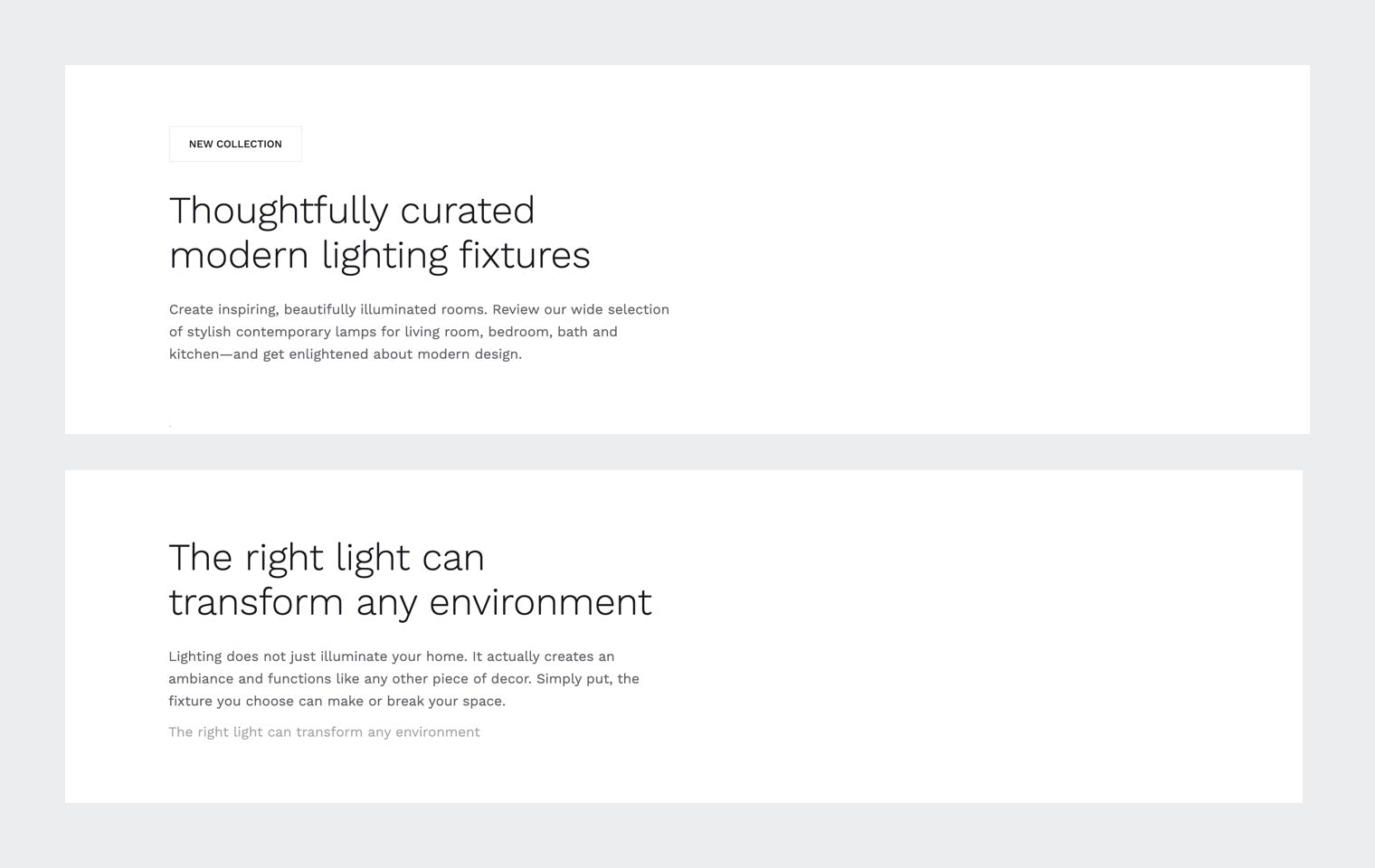Click the word 'bedroom' in the first paragraph
The image size is (1375, 868).
pos(518,332)
